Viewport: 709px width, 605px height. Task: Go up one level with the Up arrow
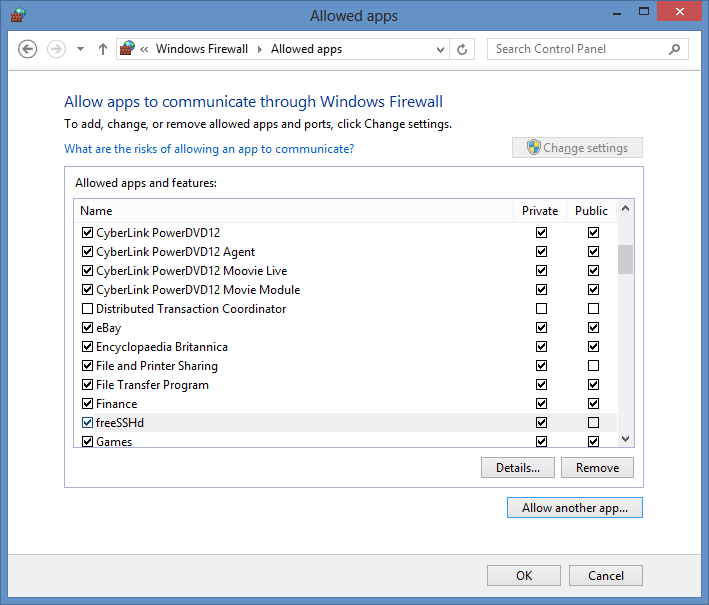(103, 49)
